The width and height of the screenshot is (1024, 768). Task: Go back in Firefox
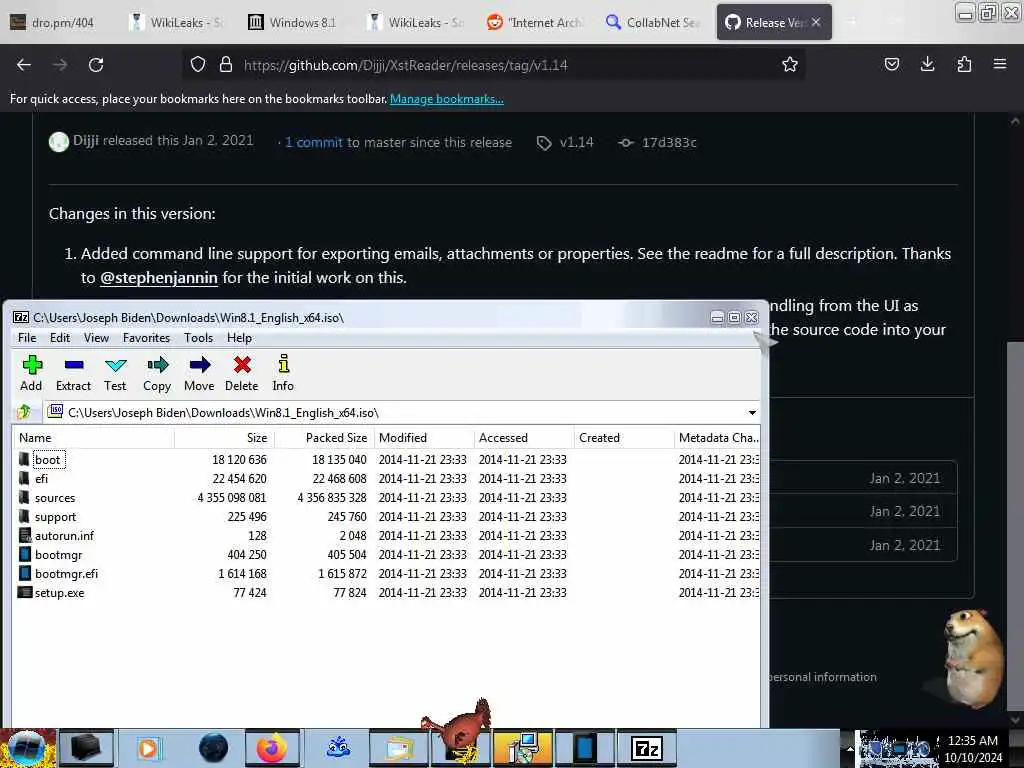click(x=24, y=65)
